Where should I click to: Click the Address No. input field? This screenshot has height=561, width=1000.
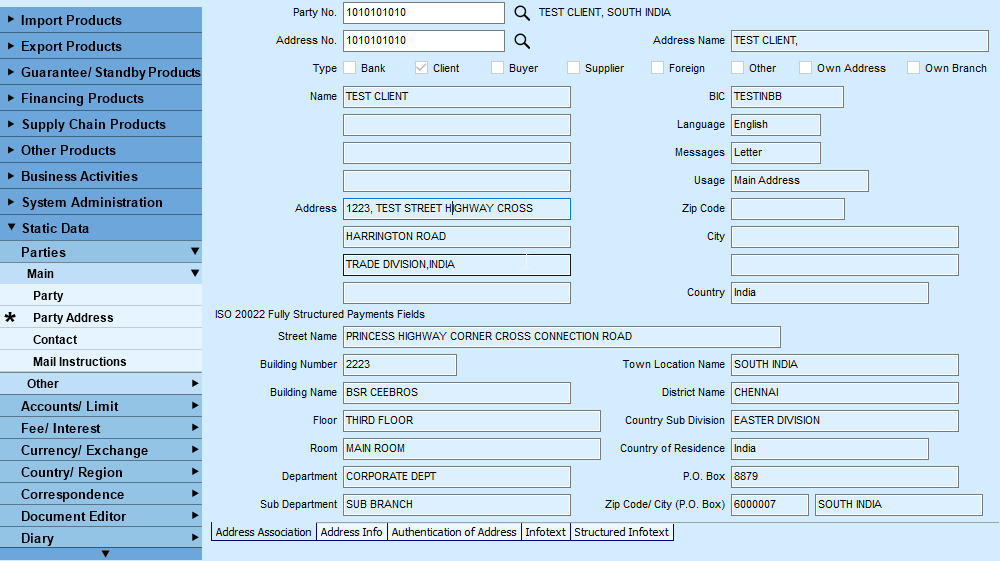423,41
